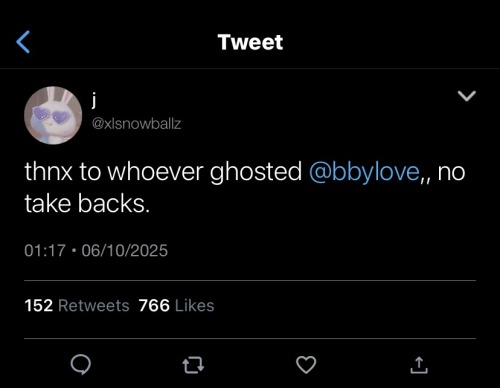Go back using the blue arrow
The width and height of the screenshot is (500, 388).
[23, 42]
